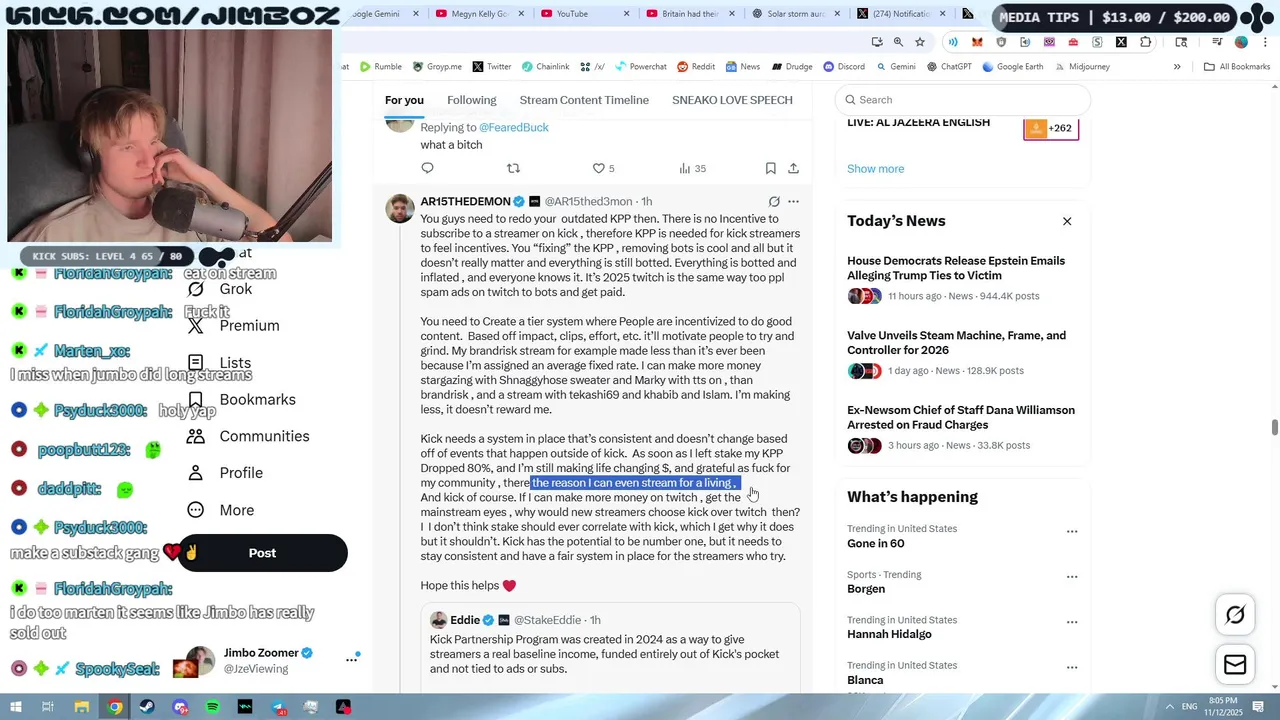Open the reply comment icon

tap(428, 168)
